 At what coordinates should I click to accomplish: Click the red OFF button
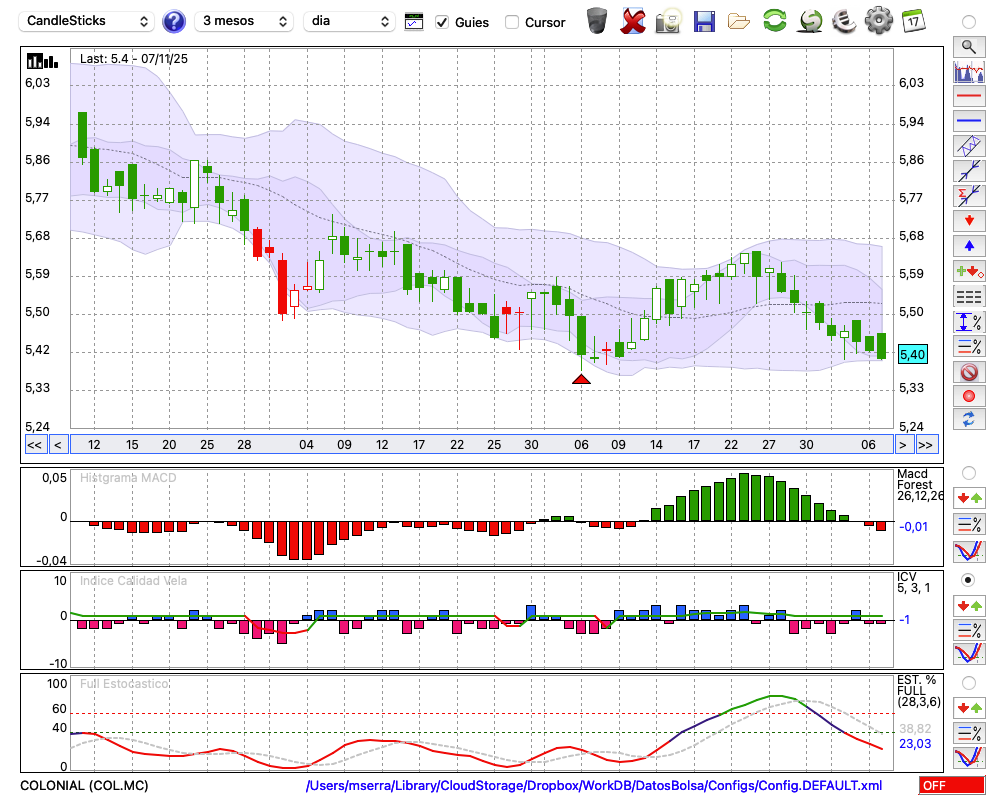(951, 786)
